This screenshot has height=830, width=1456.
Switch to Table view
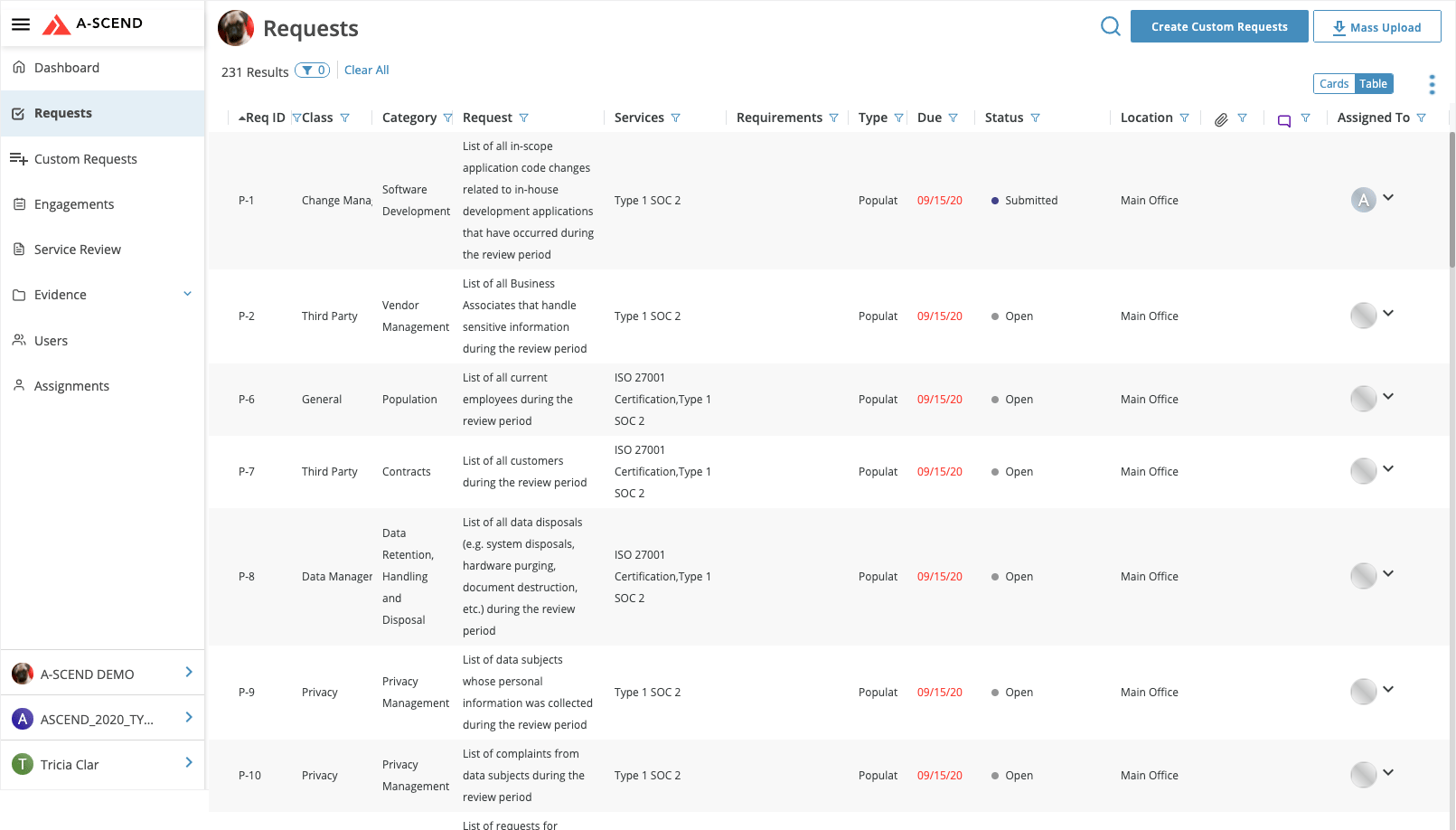(1373, 84)
